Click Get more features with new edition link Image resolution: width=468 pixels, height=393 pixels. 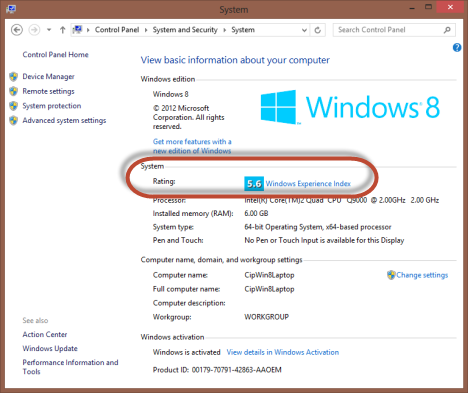[x=192, y=146]
